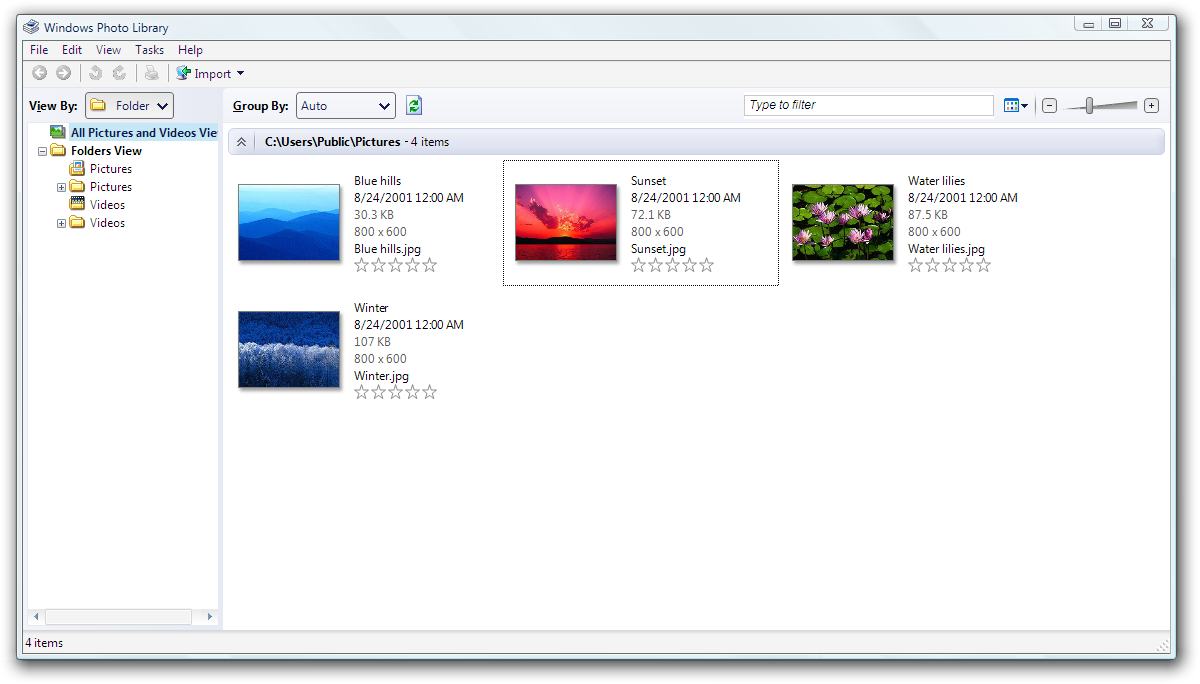Open the View menu
The image size is (1200, 684).
click(x=108, y=50)
